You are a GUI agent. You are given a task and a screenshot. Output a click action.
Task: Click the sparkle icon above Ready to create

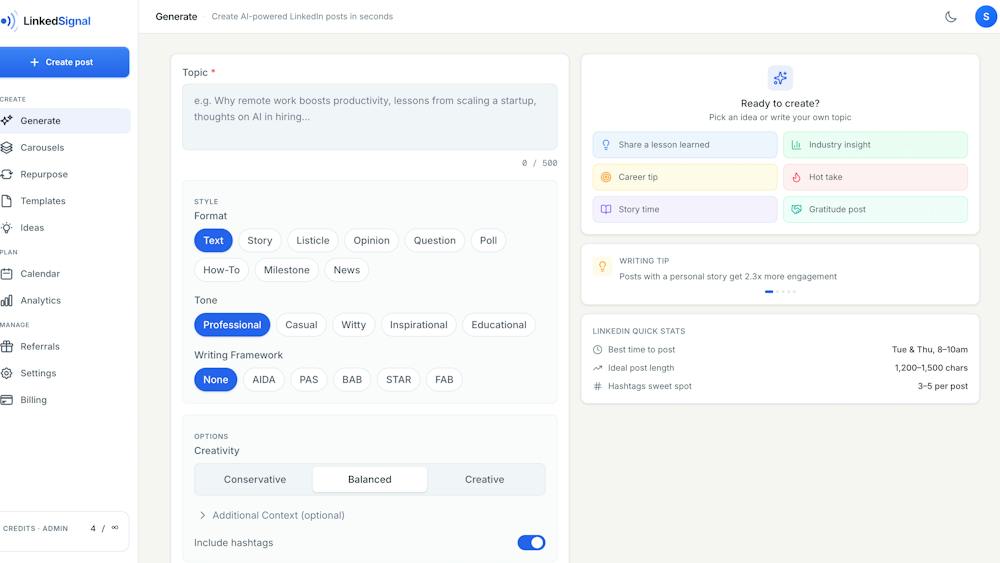pyautogui.click(x=780, y=78)
